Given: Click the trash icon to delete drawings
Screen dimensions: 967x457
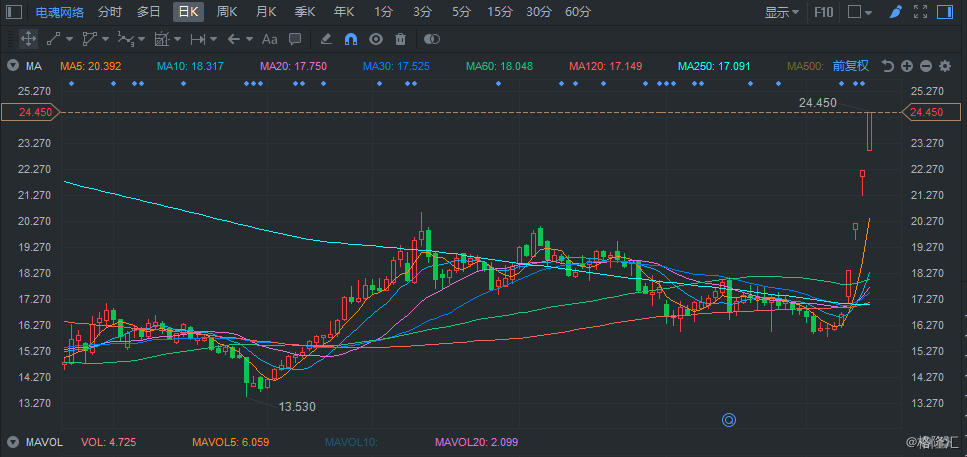Looking at the screenshot, I should click(400, 39).
